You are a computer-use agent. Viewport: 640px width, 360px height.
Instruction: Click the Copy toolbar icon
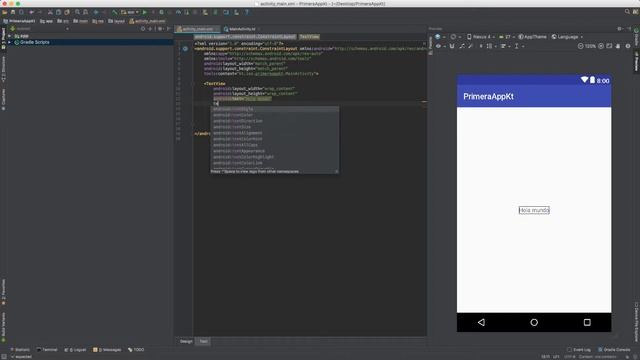(x=58, y=12)
